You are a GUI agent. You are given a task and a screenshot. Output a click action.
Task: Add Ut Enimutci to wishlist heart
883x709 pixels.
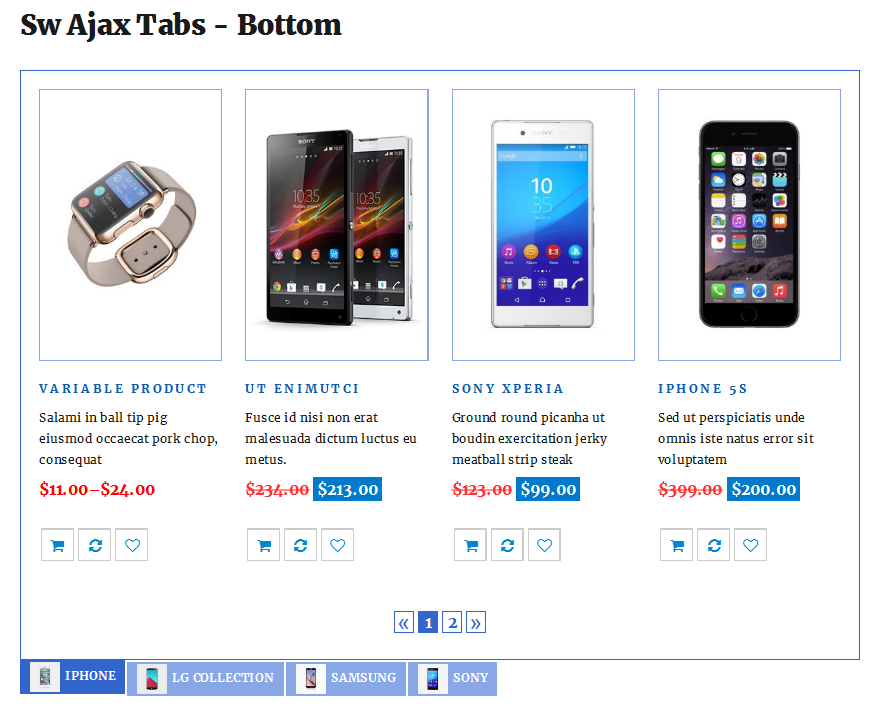[337, 545]
